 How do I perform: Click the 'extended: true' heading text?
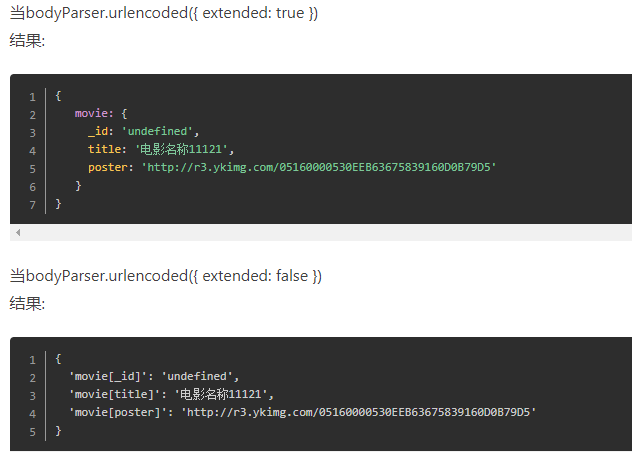pos(253,13)
